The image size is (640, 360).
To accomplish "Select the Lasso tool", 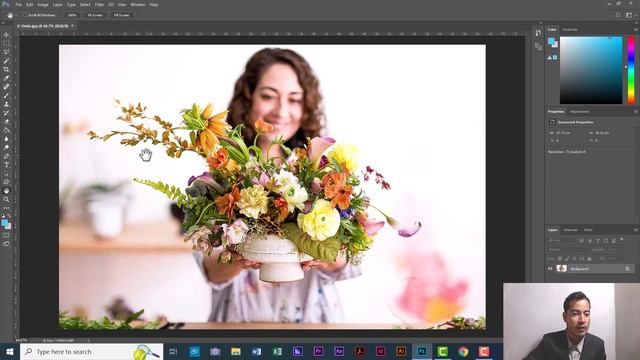I will (x=6, y=52).
